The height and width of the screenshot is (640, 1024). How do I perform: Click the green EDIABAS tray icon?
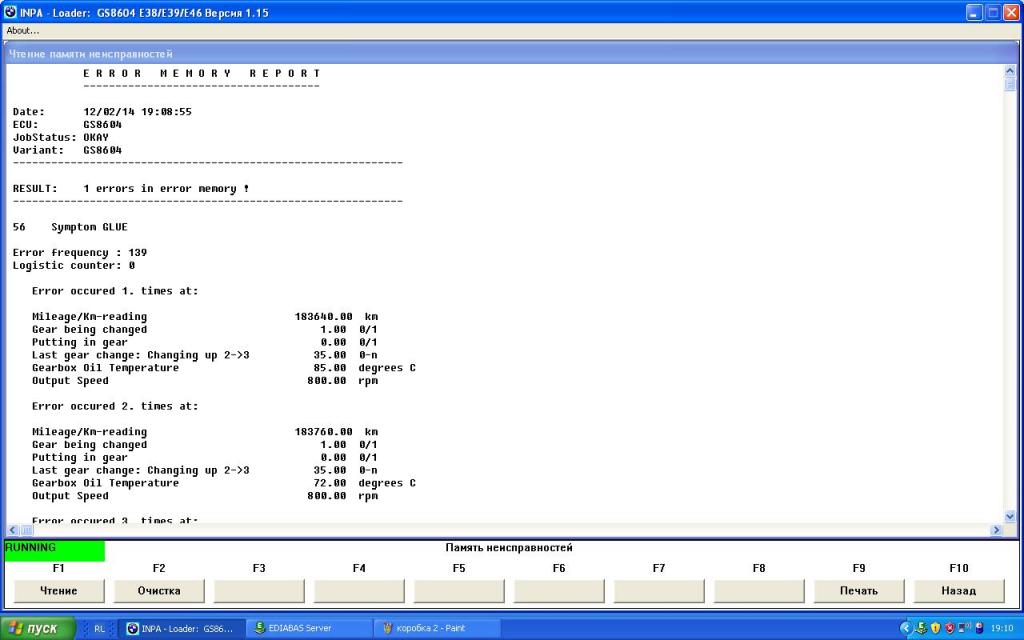point(921,628)
